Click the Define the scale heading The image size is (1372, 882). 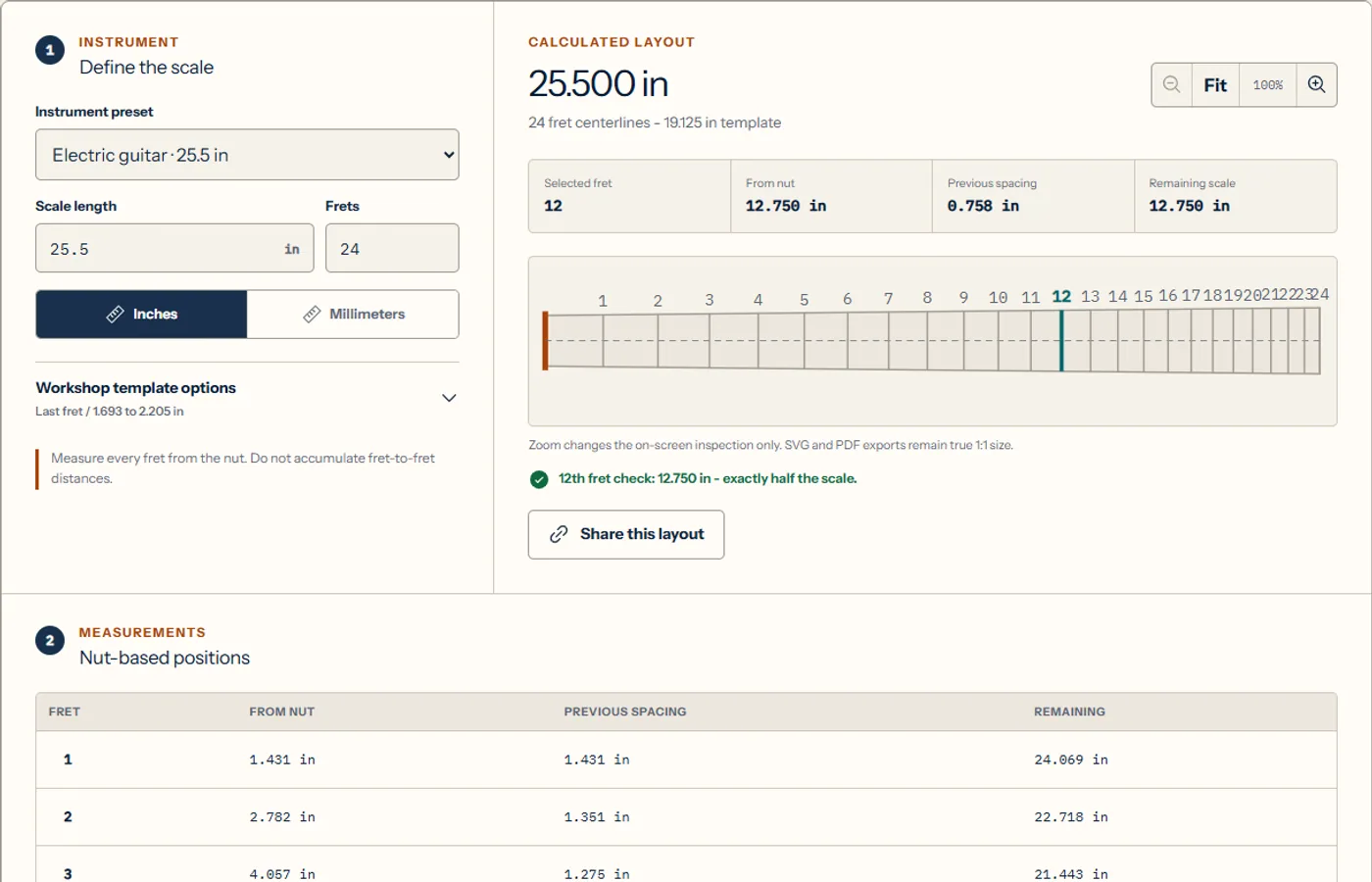[x=147, y=68]
